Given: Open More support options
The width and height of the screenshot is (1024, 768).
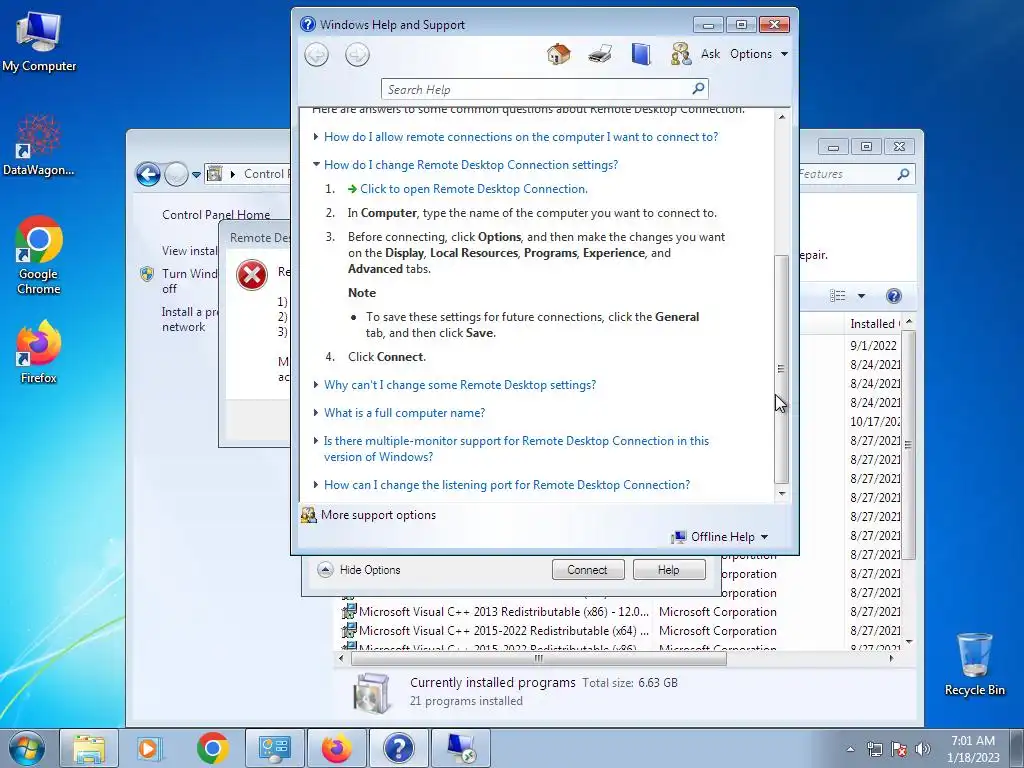Looking at the screenshot, I should coord(378,515).
